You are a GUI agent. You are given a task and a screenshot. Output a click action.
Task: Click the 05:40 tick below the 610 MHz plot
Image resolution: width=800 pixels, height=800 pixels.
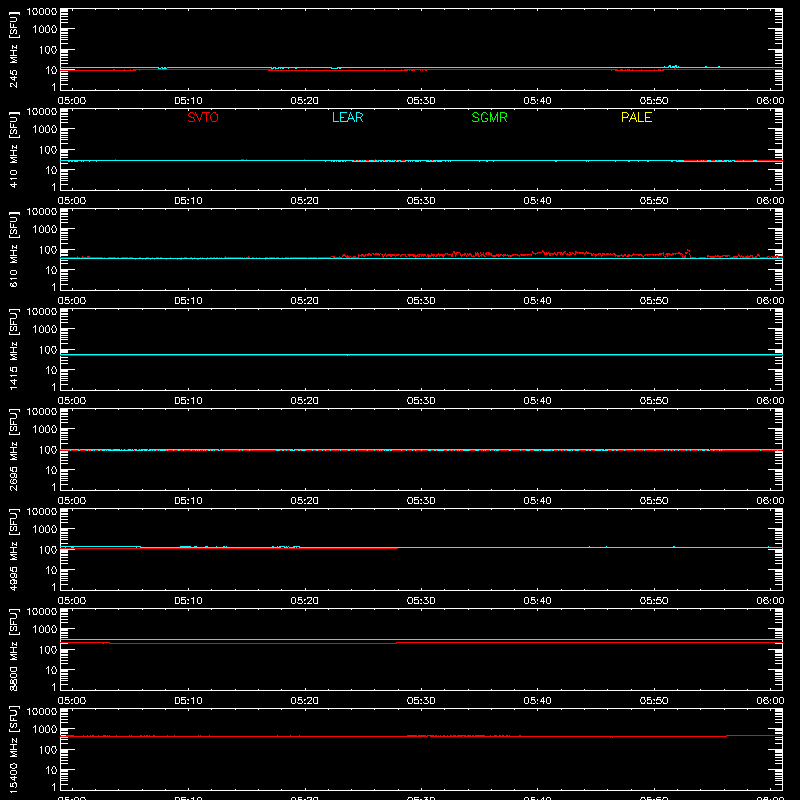(x=537, y=301)
